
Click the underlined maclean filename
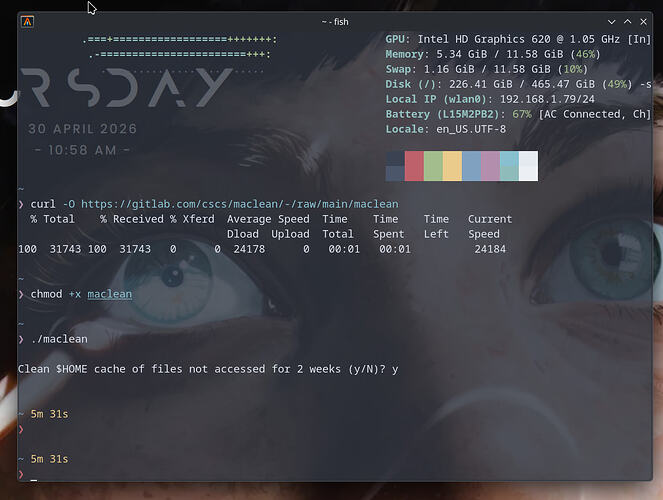110,294
